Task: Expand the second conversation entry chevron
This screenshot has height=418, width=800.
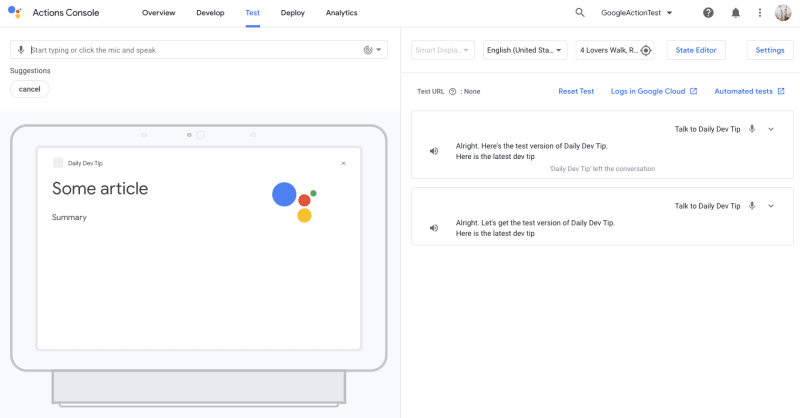Action: (771, 206)
